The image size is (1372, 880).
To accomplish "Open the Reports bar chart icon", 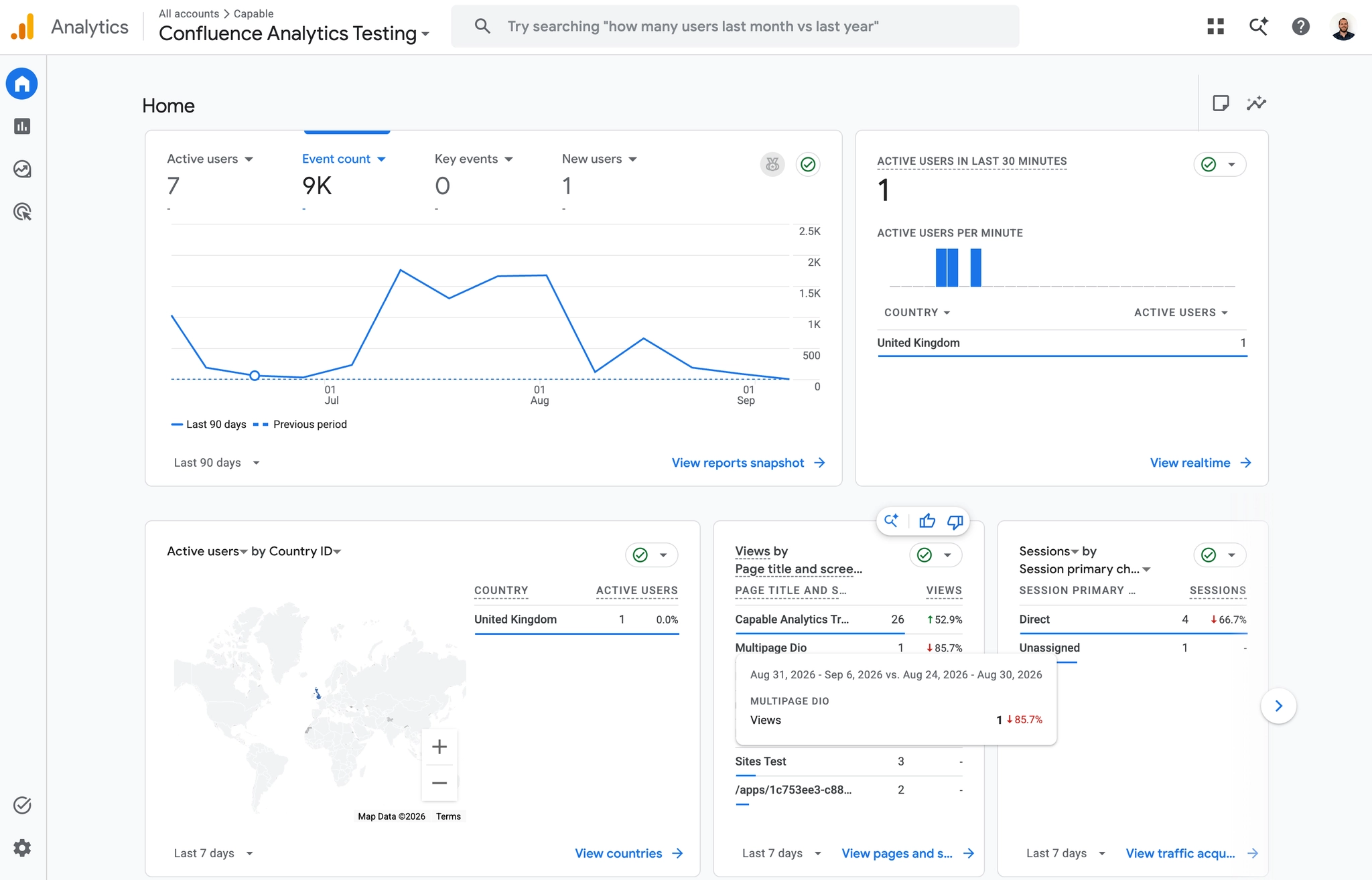I will pyautogui.click(x=22, y=126).
